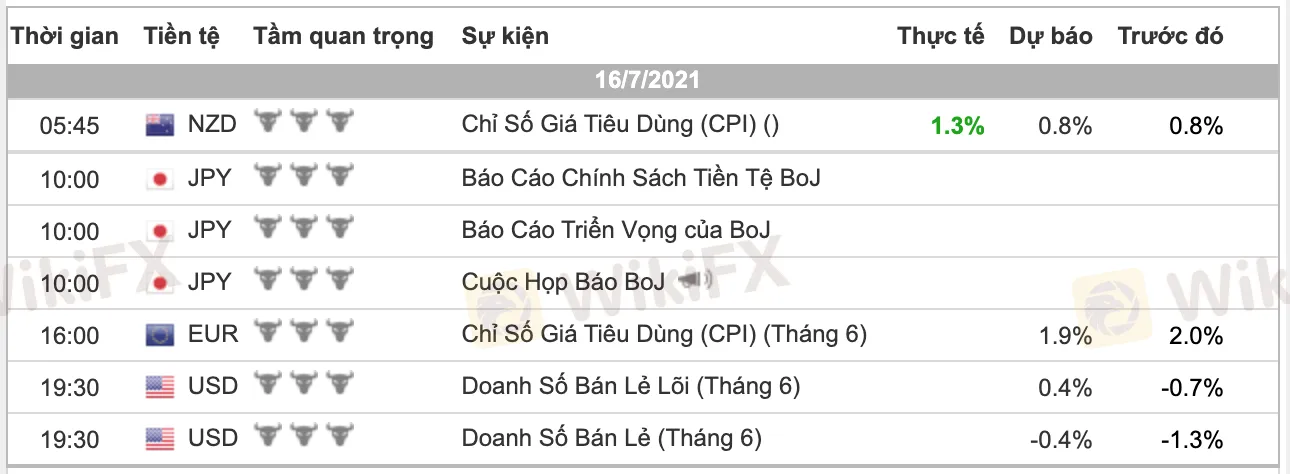Click the Sự kiện column header
The height and width of the screenshot is (474, 1290).
pos(505,37)
